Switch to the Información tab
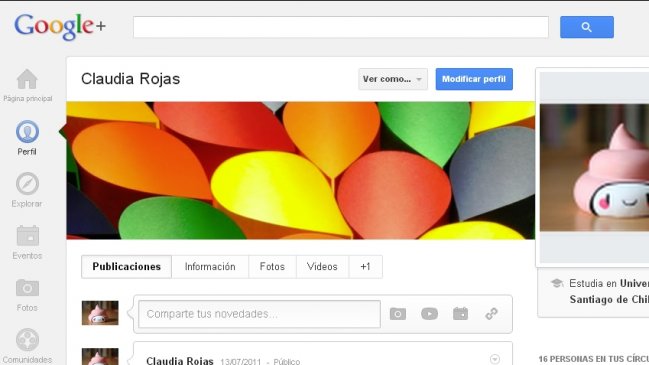 (x=210, y=267)
